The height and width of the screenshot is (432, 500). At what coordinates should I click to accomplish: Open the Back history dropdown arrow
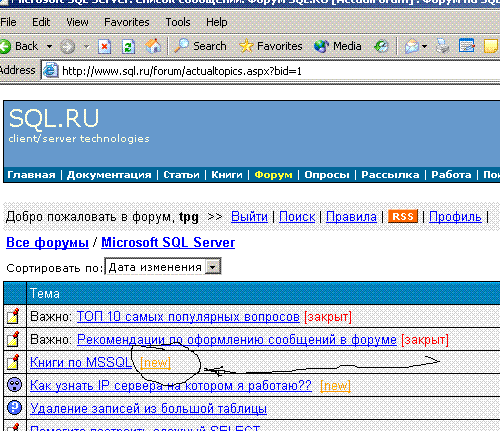point(49,46)
